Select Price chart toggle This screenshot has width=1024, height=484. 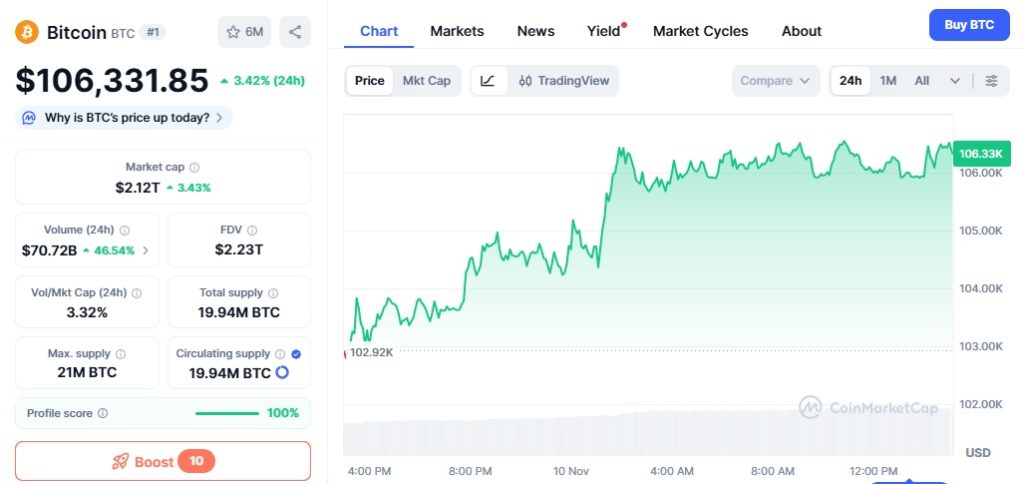(x=370, y=81)
